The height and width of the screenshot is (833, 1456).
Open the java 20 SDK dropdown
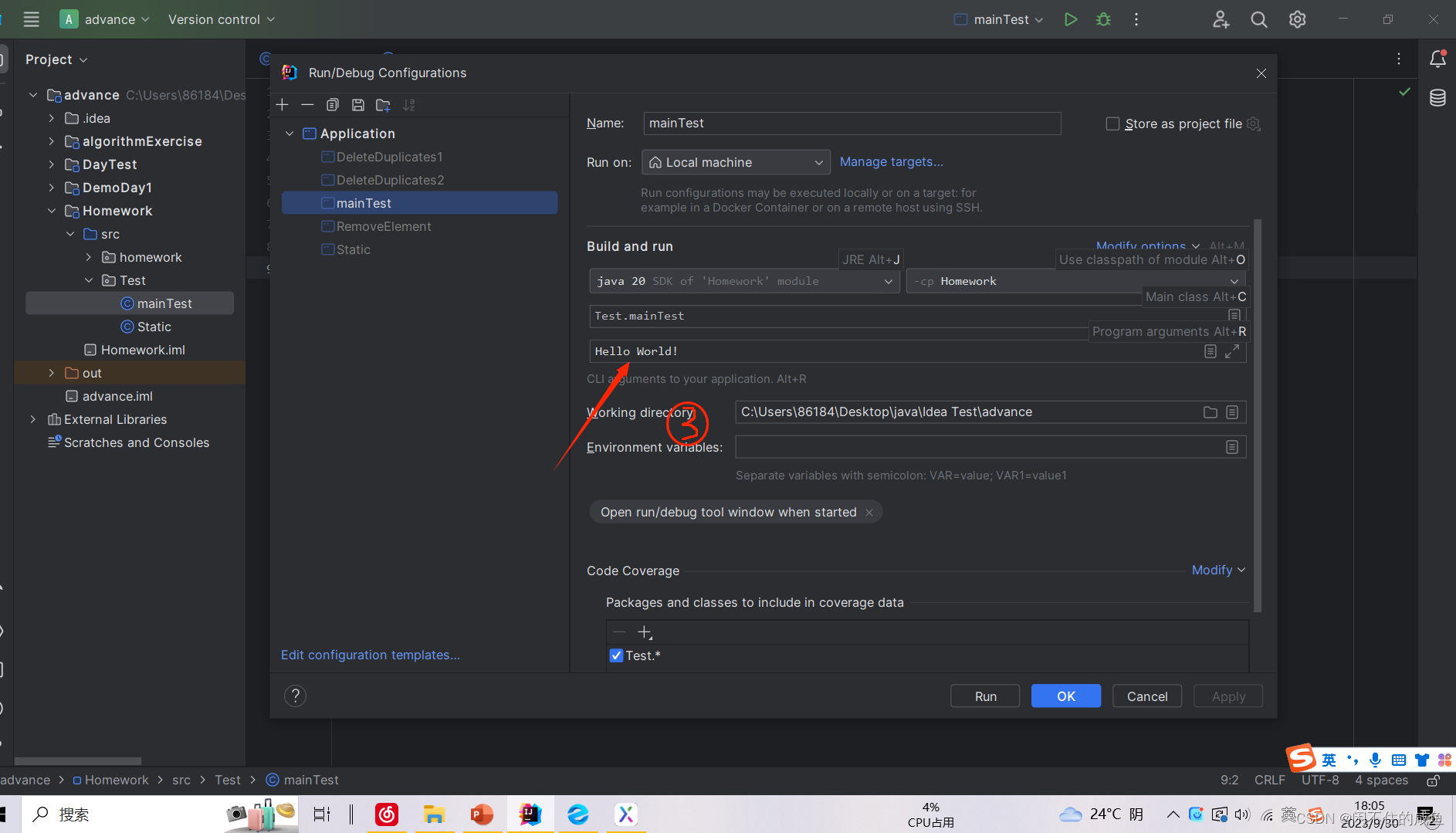point(889,281)
